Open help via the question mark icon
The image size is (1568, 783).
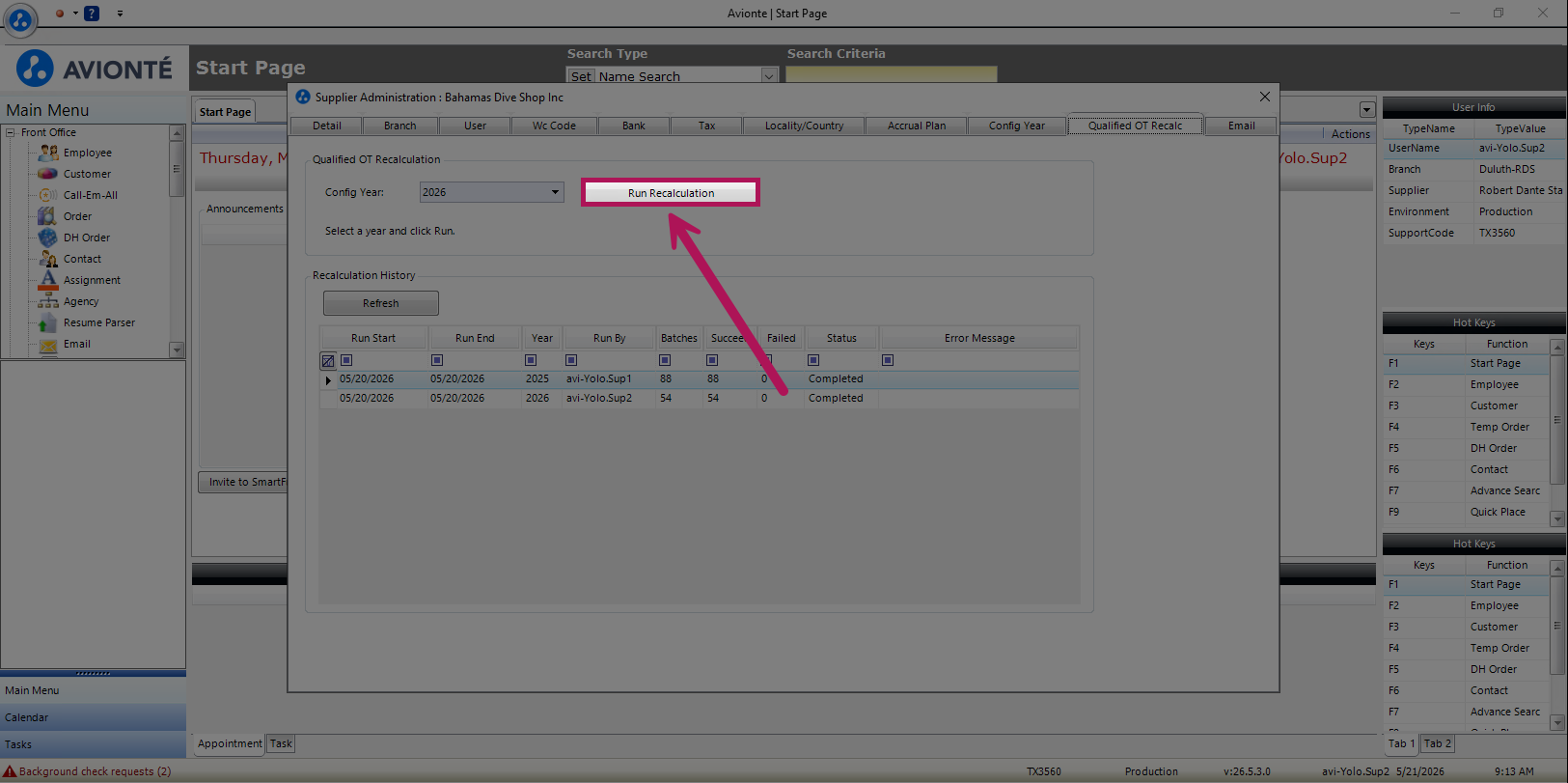coord(92,14)
